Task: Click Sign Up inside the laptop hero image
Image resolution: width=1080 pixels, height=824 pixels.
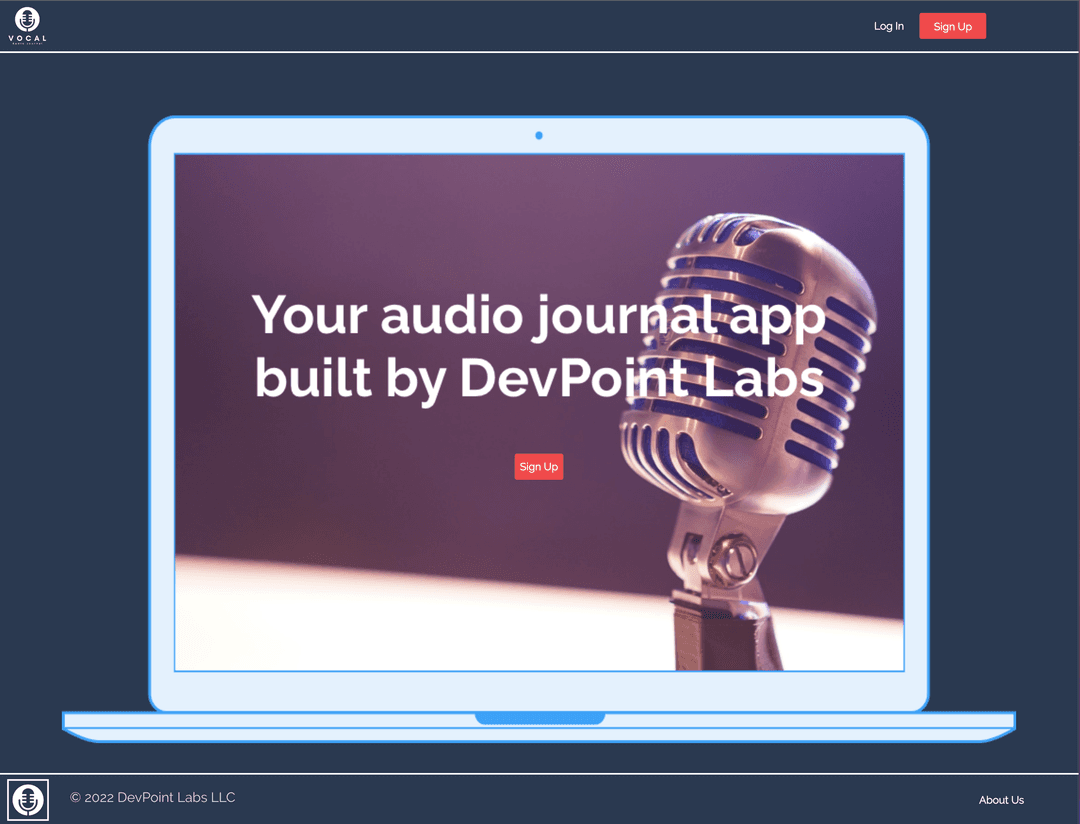Action: (x=538, y=466)
